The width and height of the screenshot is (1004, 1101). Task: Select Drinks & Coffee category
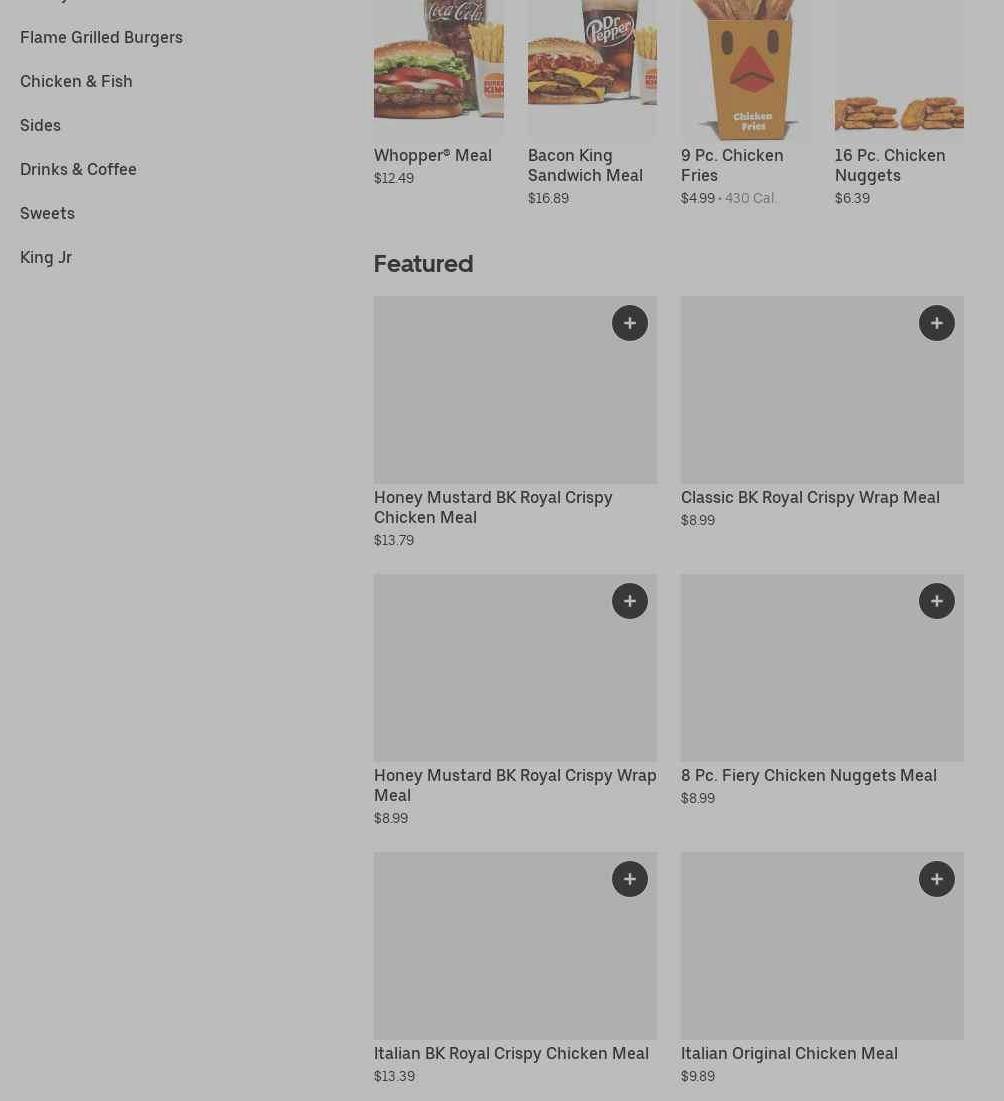tap(78, 169)
